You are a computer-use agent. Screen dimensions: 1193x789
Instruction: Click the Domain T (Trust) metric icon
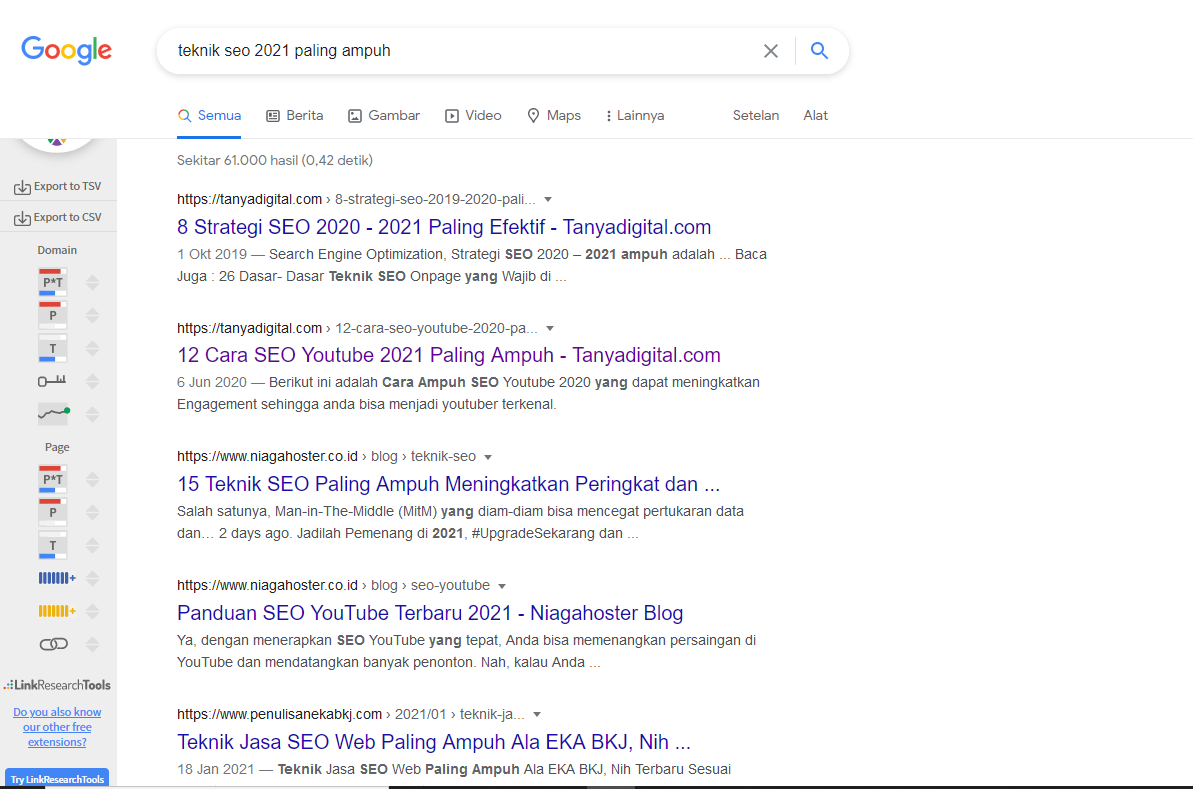(52, 348)
